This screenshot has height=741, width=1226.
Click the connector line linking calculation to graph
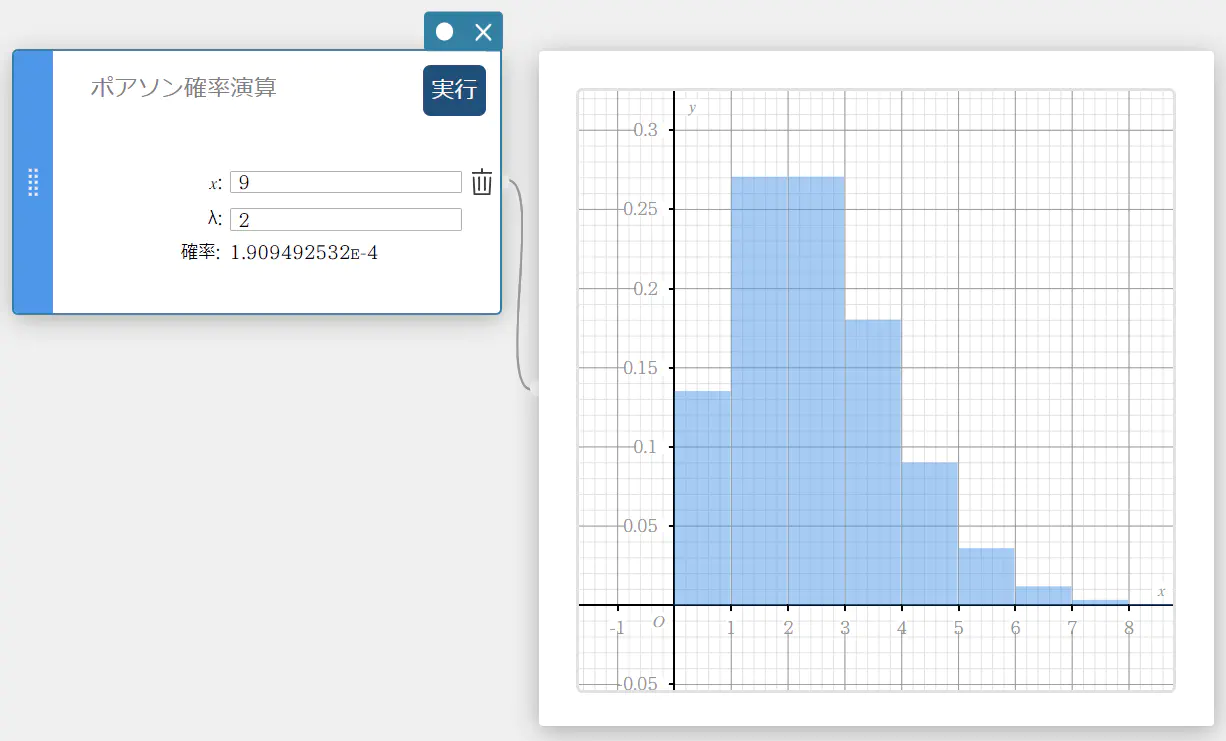(519, 290)
